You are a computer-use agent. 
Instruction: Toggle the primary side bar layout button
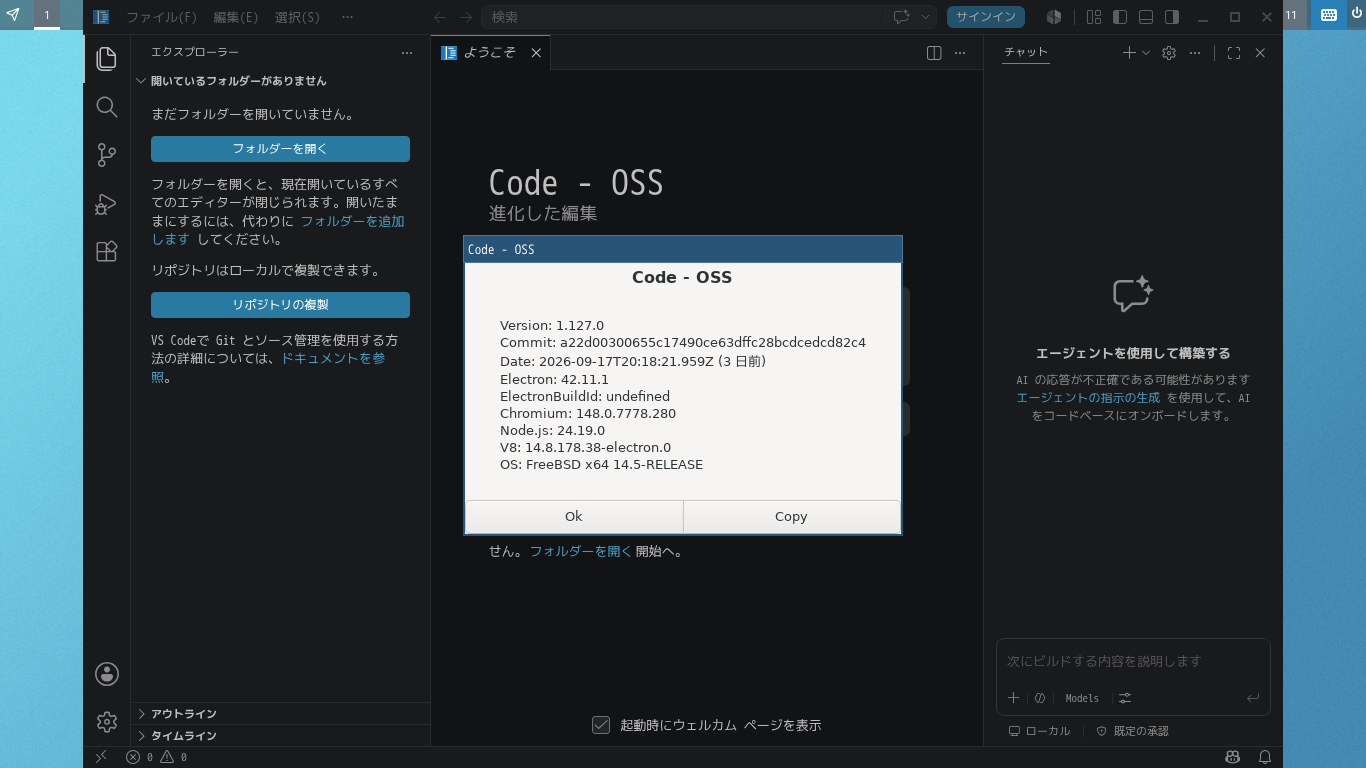click(x=1121, y=17)
